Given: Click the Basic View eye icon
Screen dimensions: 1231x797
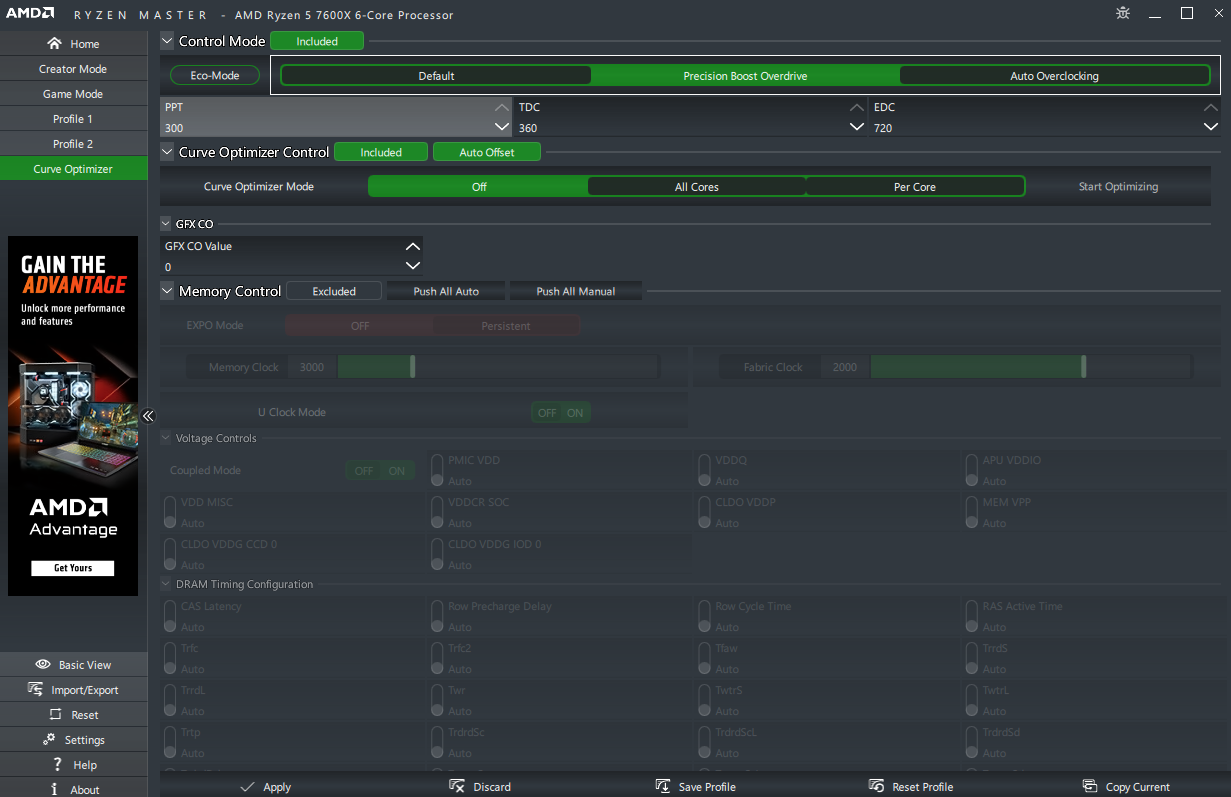Looking at the screenshot, I should coord(43,664).
